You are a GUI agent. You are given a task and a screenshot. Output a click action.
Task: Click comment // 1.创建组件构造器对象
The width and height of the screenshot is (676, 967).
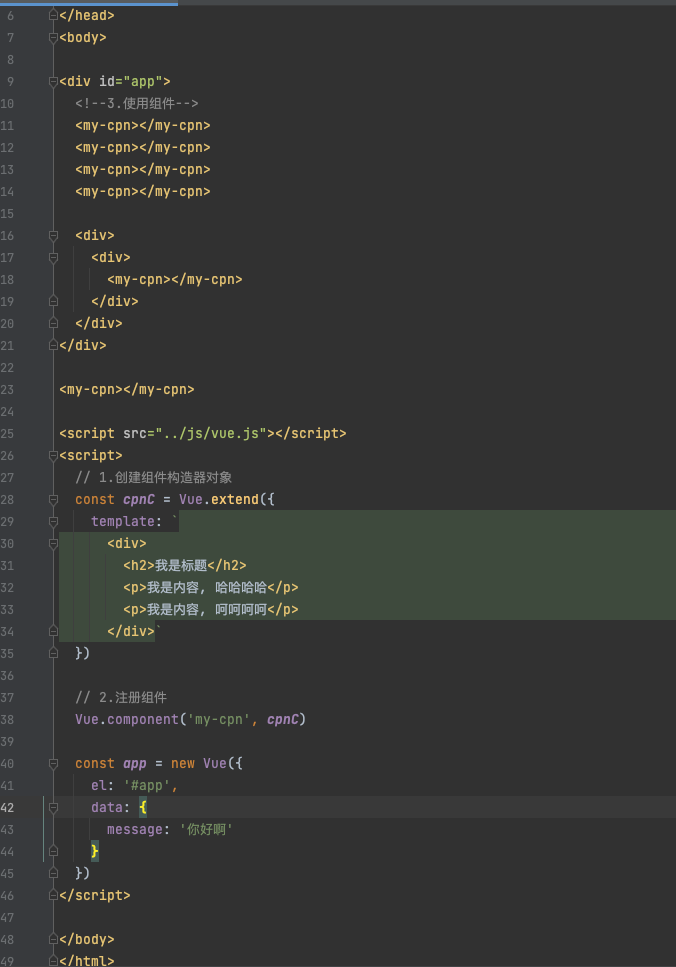click(154, 477)
